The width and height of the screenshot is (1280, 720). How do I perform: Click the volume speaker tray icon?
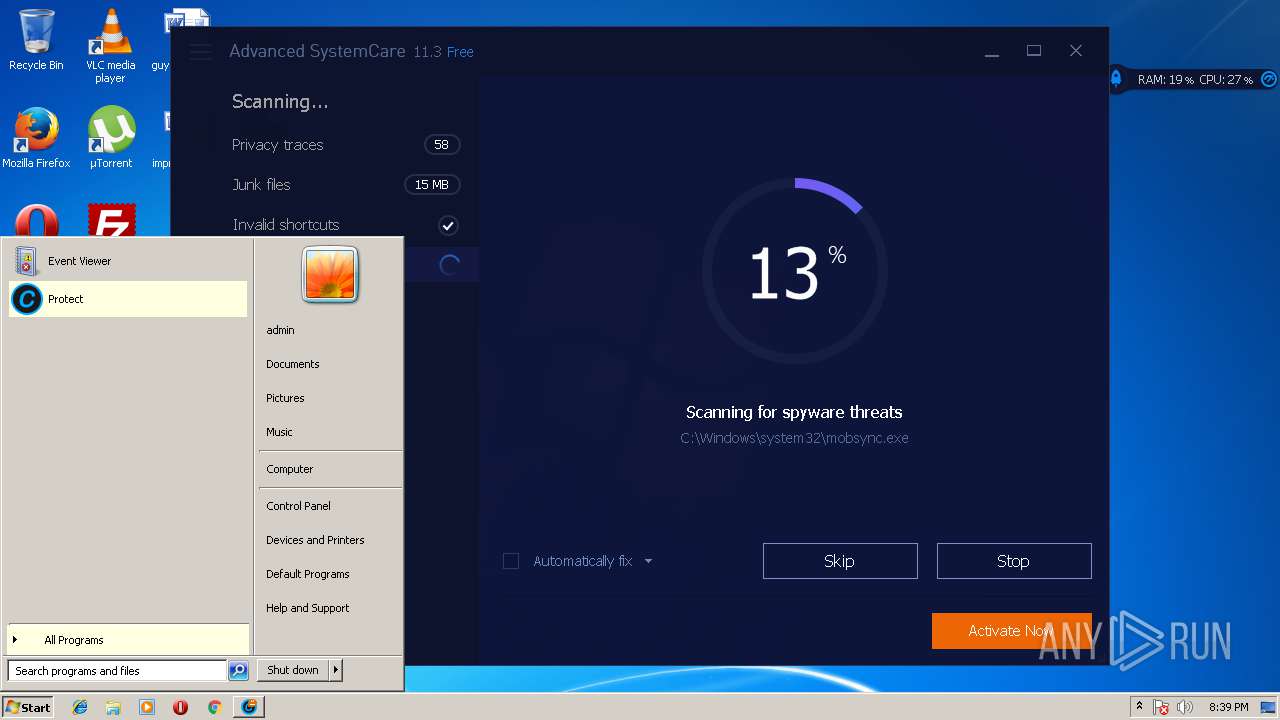[1185, 707]
